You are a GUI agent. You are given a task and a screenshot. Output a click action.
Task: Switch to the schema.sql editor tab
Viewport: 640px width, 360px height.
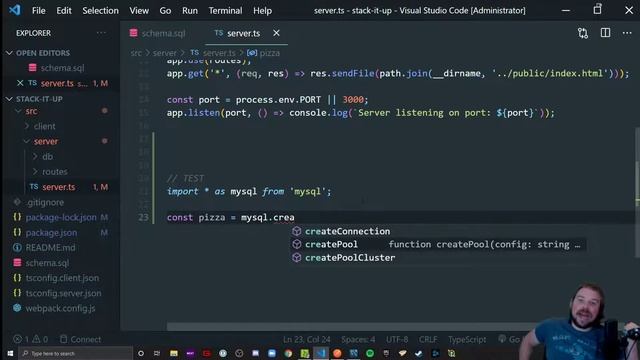[158, 33]
